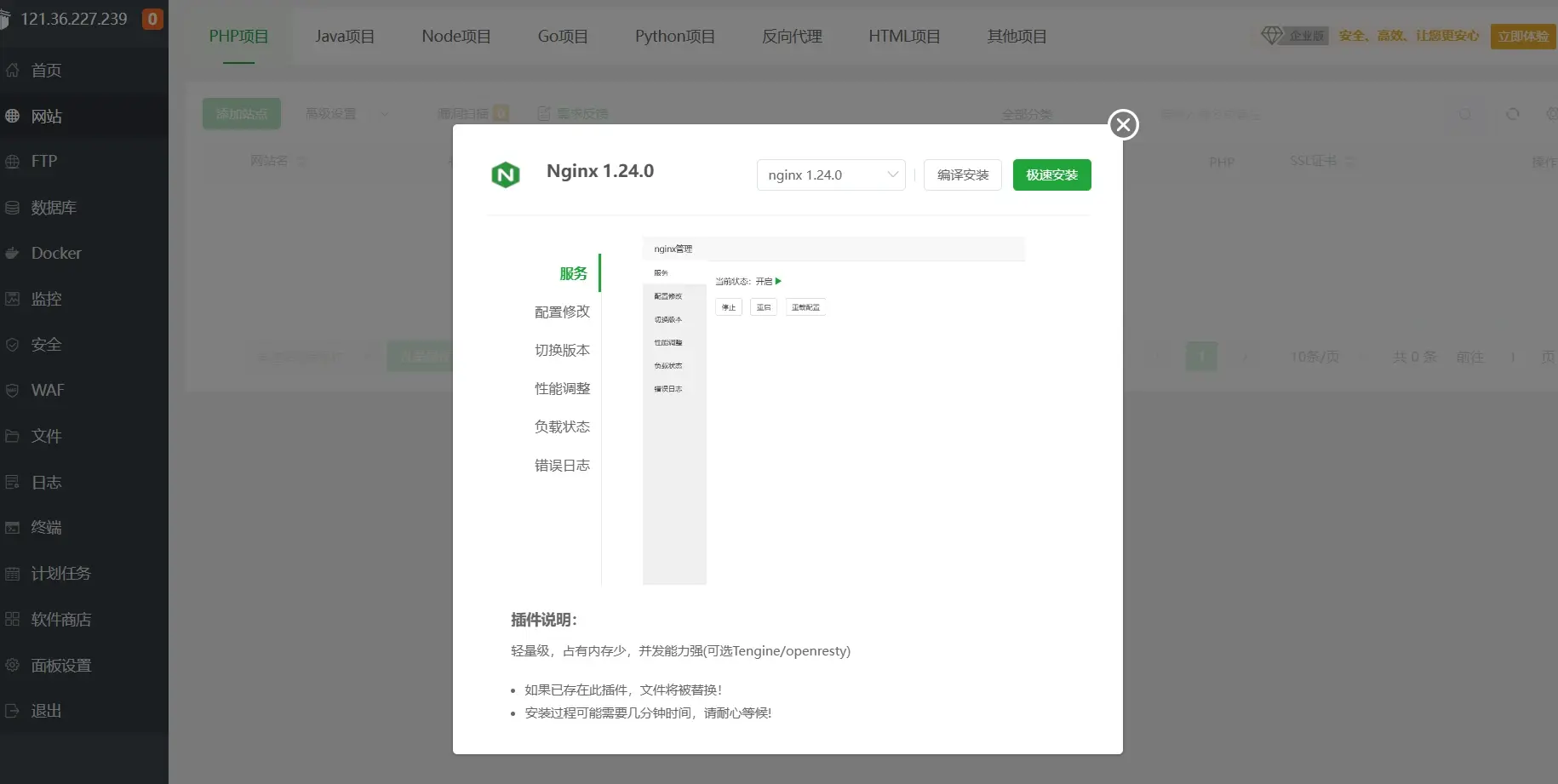Image resolution: width=1558 pixels, height=784 pixels.
Task: Switch to the Java项目 tab
Action: tap(345, 37)
